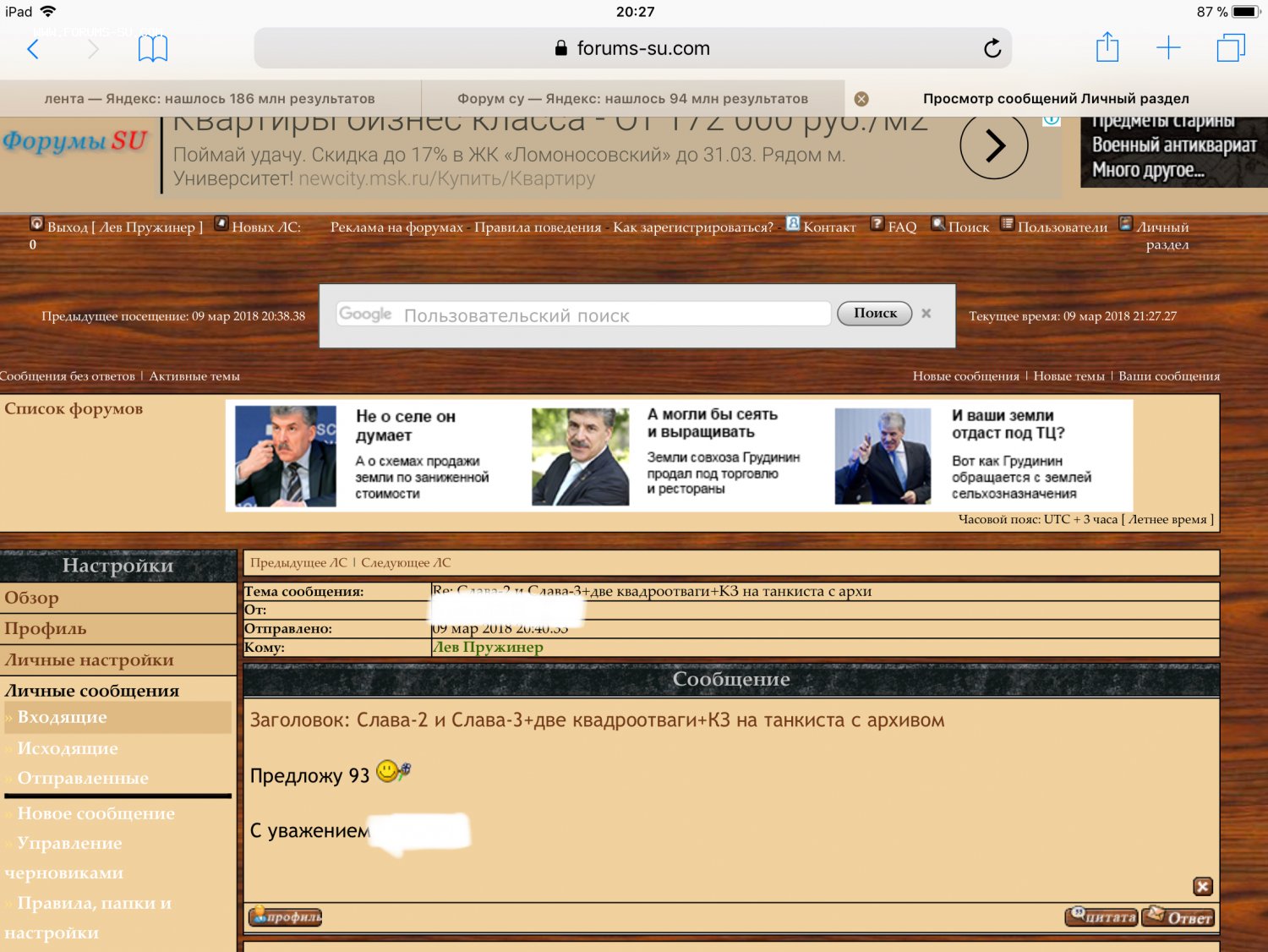This screenshot has height=952, width=1268.
Task: Select Отправленные in sidebar
Action: point(83,778)
